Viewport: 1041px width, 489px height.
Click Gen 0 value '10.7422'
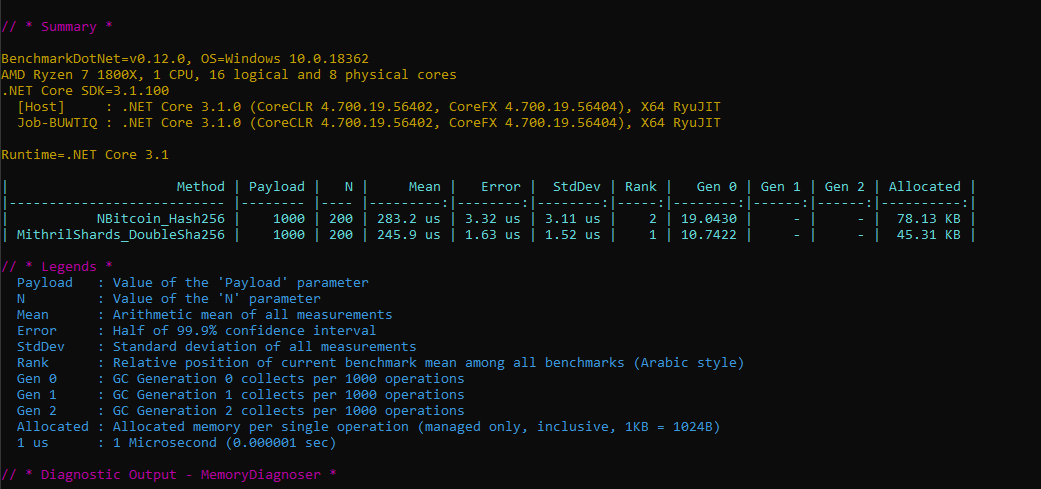click(708, 234)
